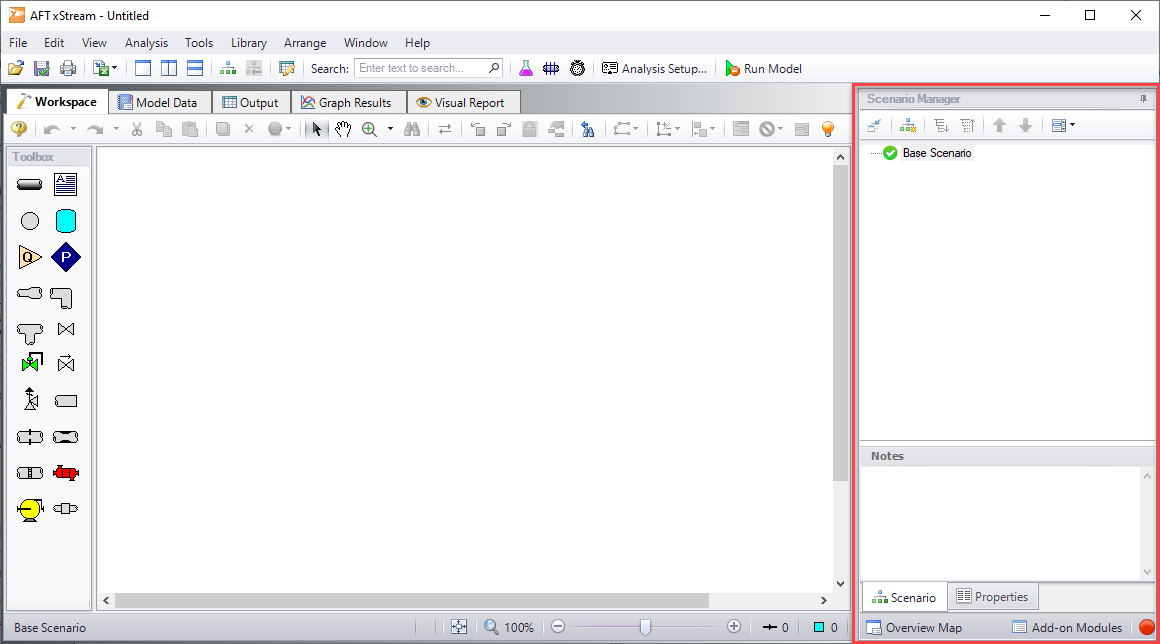Open the File menu
This screenshot has width=1160, height=644.
[x=18, y=43]
